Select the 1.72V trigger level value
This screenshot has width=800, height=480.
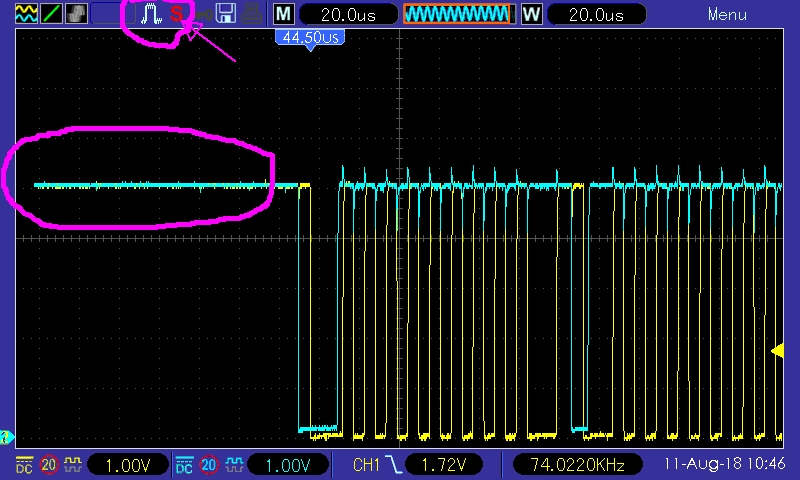443,465
